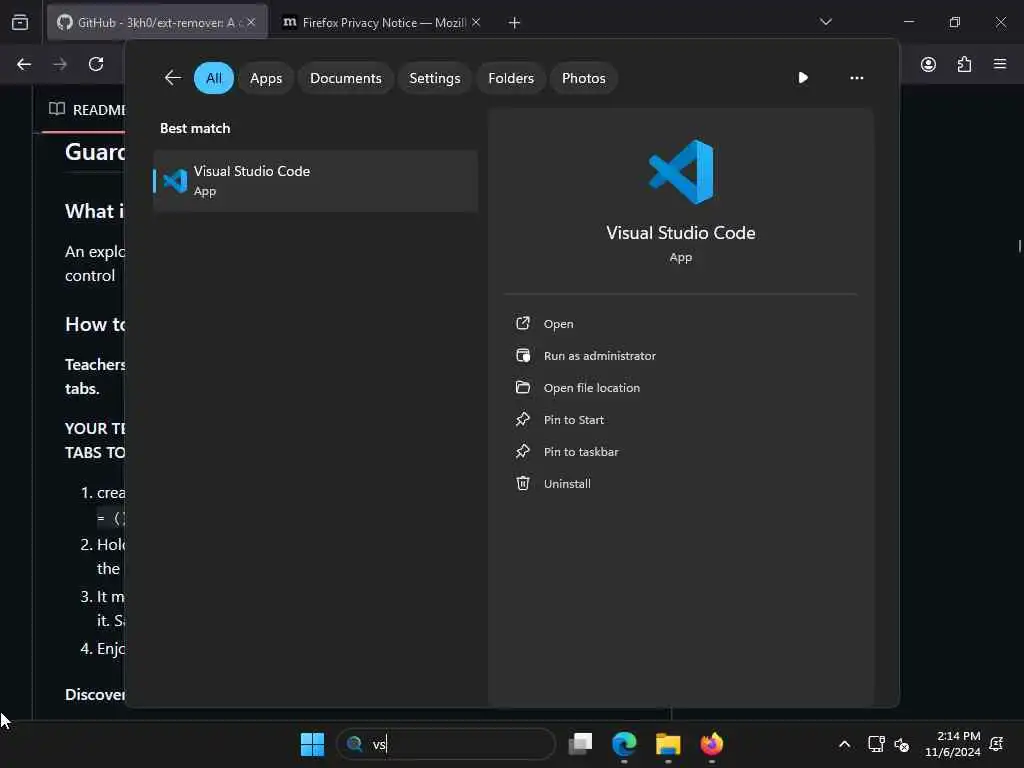The height and width of the screenshot is (768, 1024).
Task: Switch to GitHub ext-remover Firefox tab
Action: click(157, 22)
